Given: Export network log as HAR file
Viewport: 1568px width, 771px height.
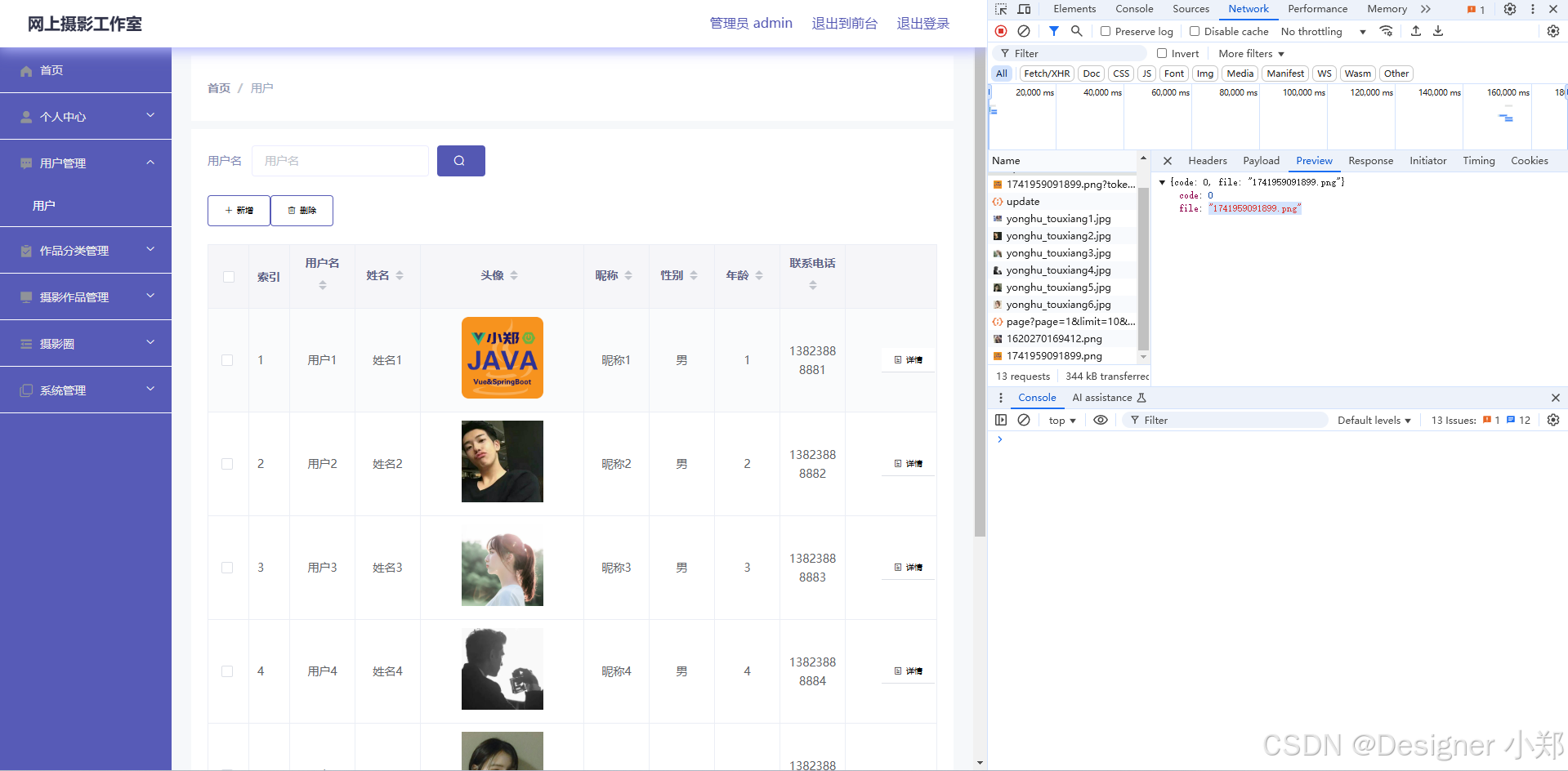Looking at the screenshot, I should (1438, 31).
